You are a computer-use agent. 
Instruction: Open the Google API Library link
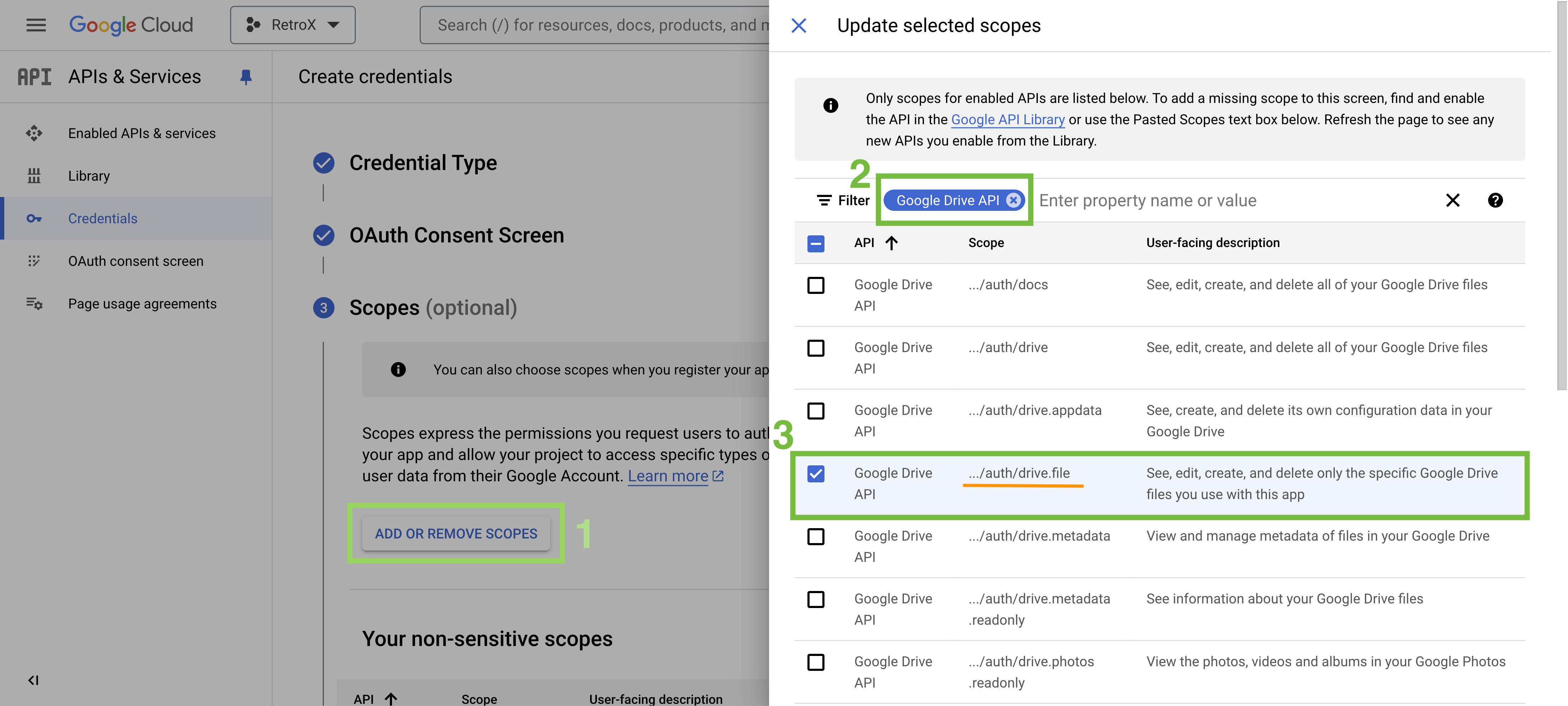click(1008, 119)
